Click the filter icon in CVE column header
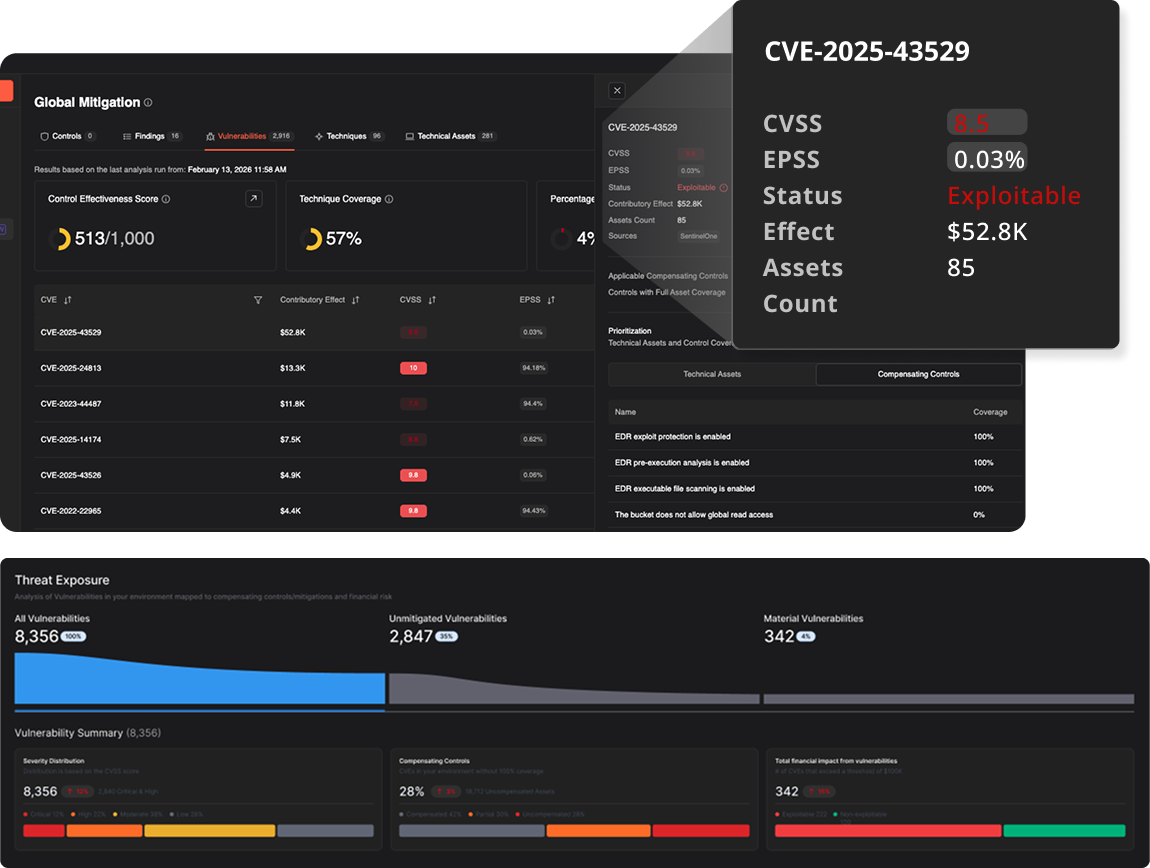This screenshot has height=868, width=1150. click(x=258, y=300)
